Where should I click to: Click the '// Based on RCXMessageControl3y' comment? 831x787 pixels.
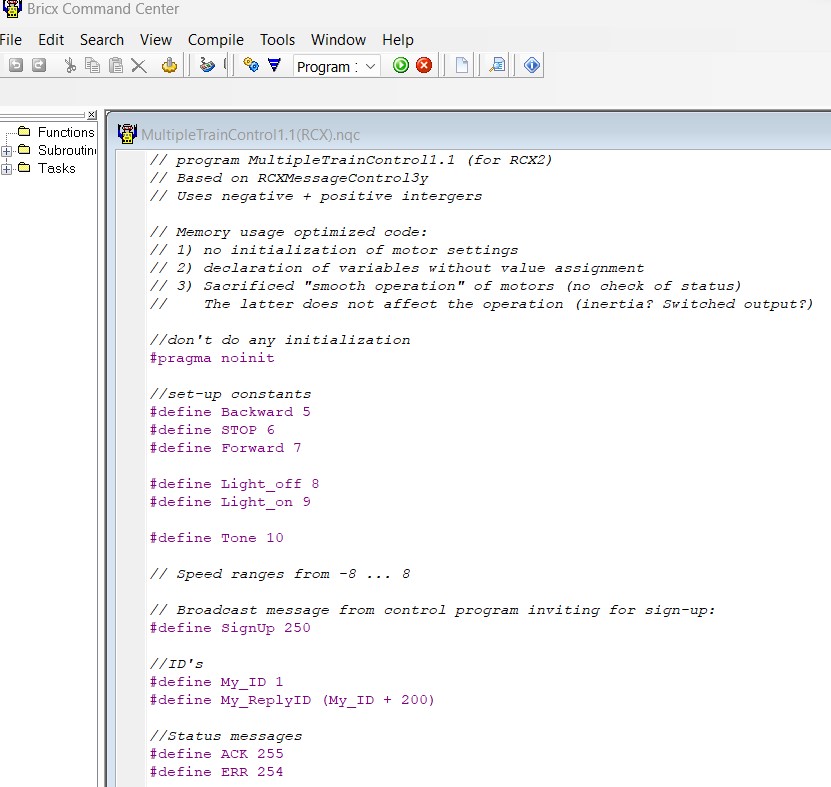[x=289, y=178]
